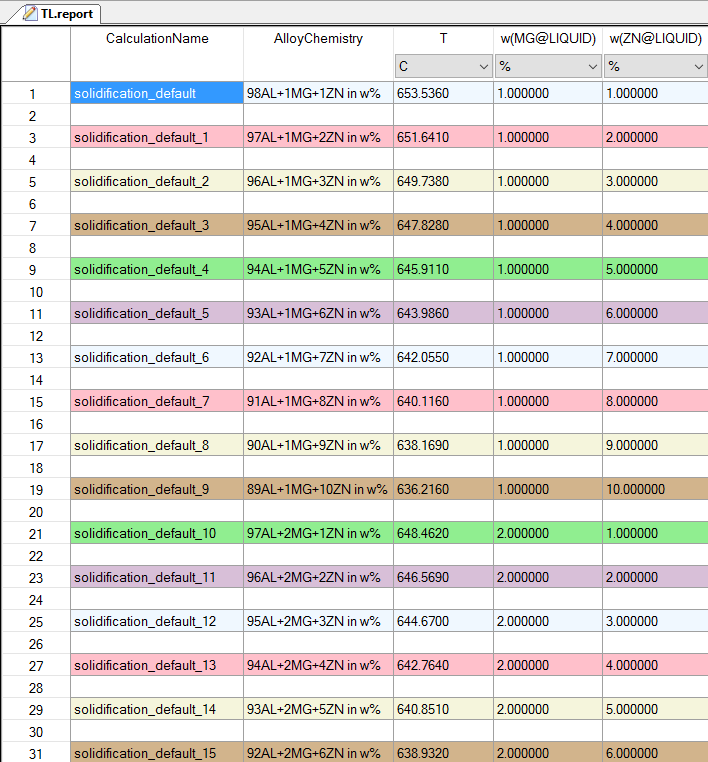The image size is (708, 762).
Task: Select the 645.9110 temperature cell
Action: click(x=443, y=270)
